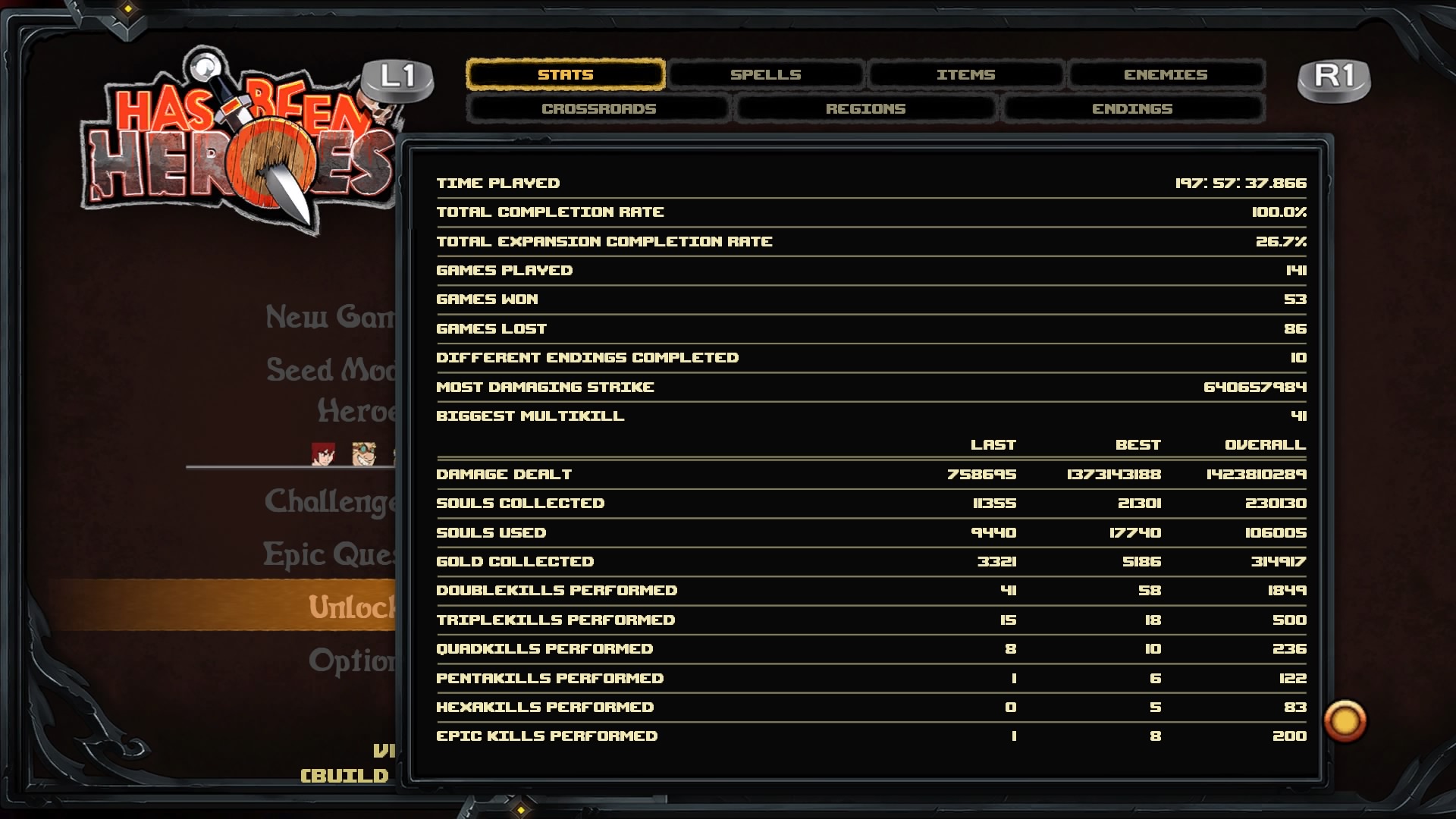Open the Stats tab
This screenshot has height=819, width=1456.
(566, 74)
